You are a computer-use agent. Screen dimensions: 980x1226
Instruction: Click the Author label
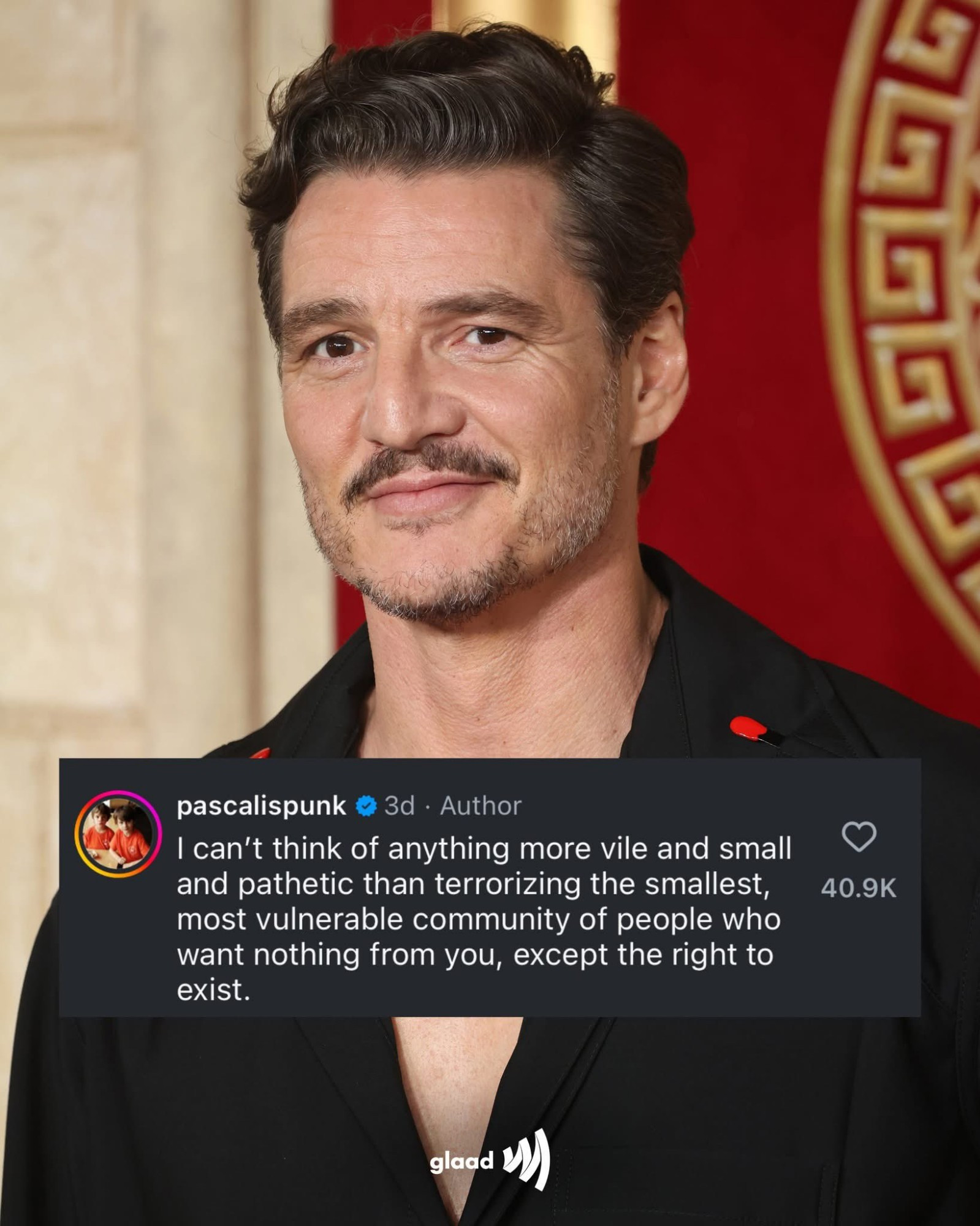(481, 805)
